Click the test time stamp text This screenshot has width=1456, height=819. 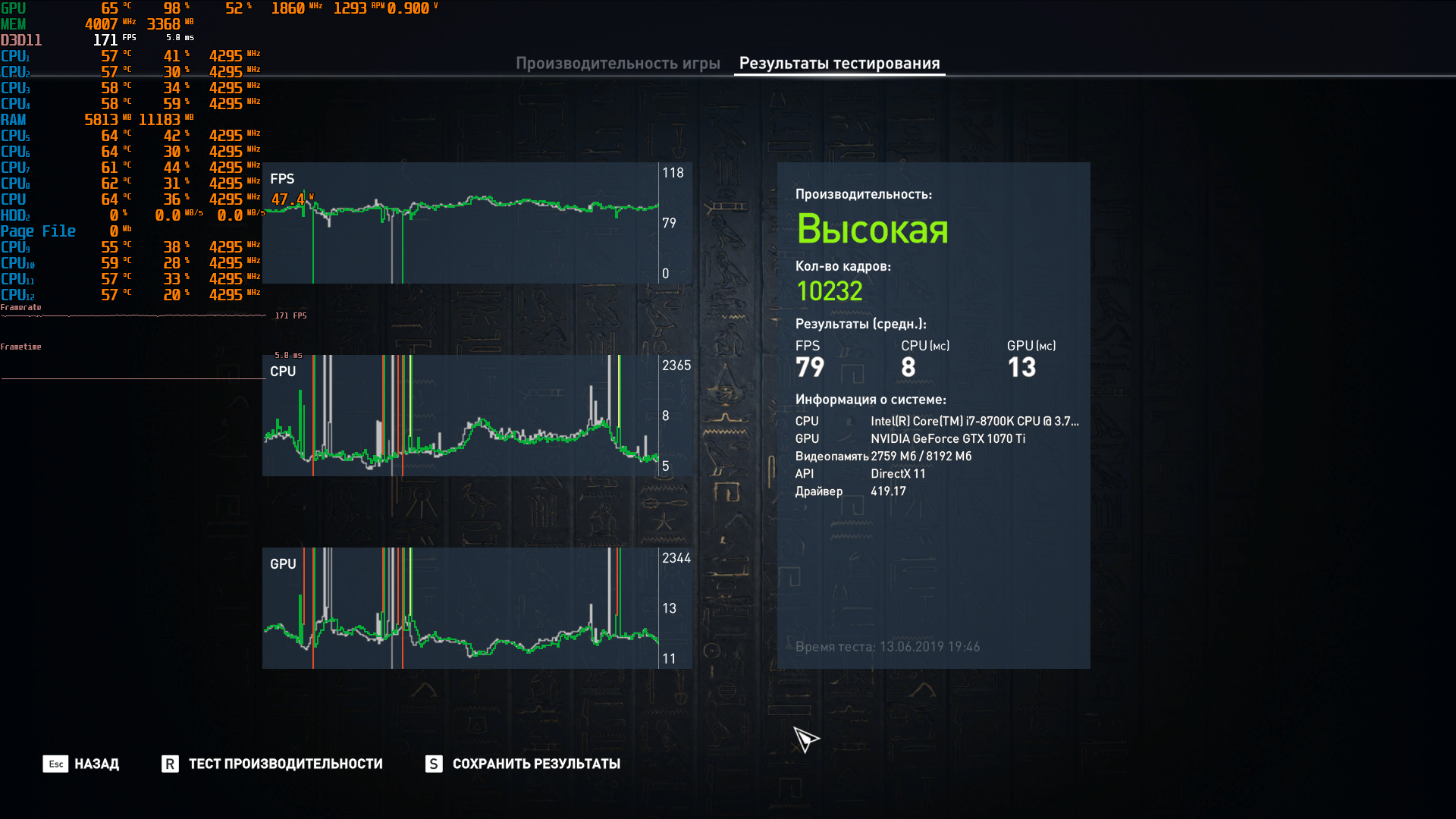(887, 647)
